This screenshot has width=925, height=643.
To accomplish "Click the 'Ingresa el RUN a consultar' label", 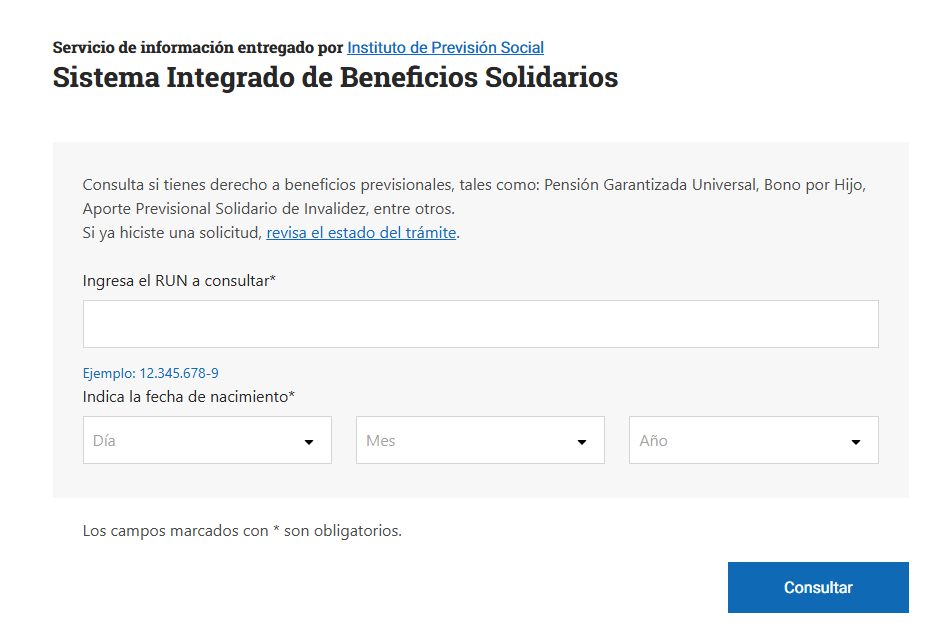I will click(x=179, y=281).
